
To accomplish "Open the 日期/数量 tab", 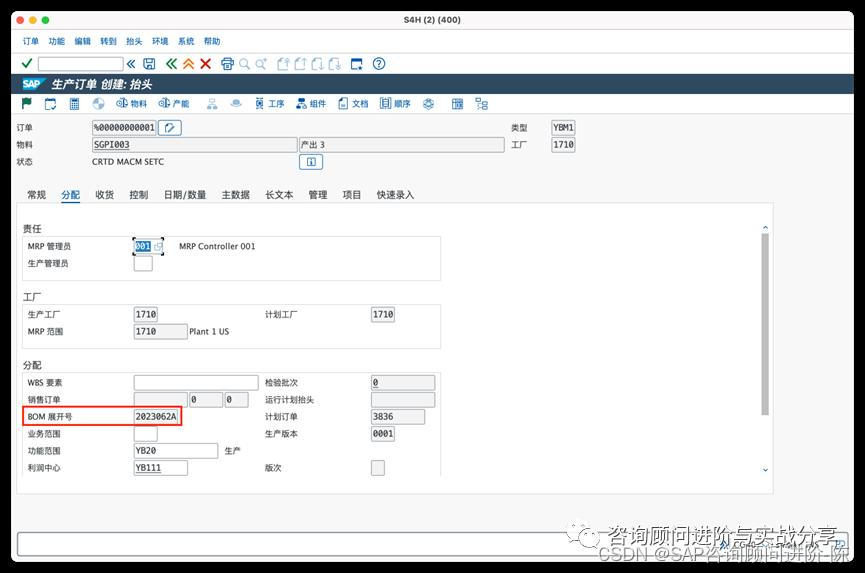I will click(185, 195).
